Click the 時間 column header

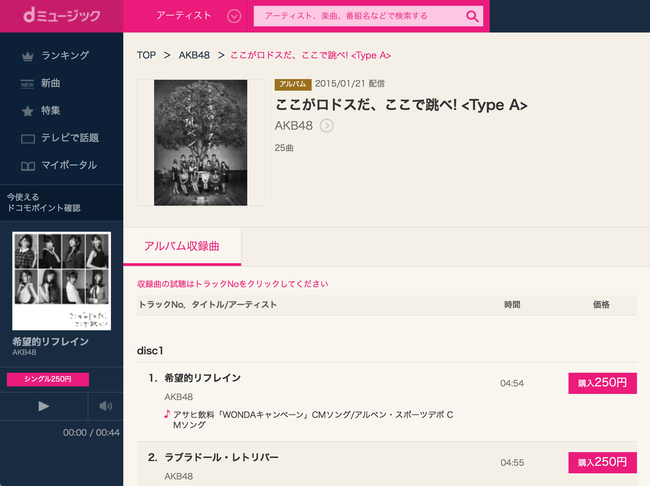pyautogui.click(x=512, y=304)
